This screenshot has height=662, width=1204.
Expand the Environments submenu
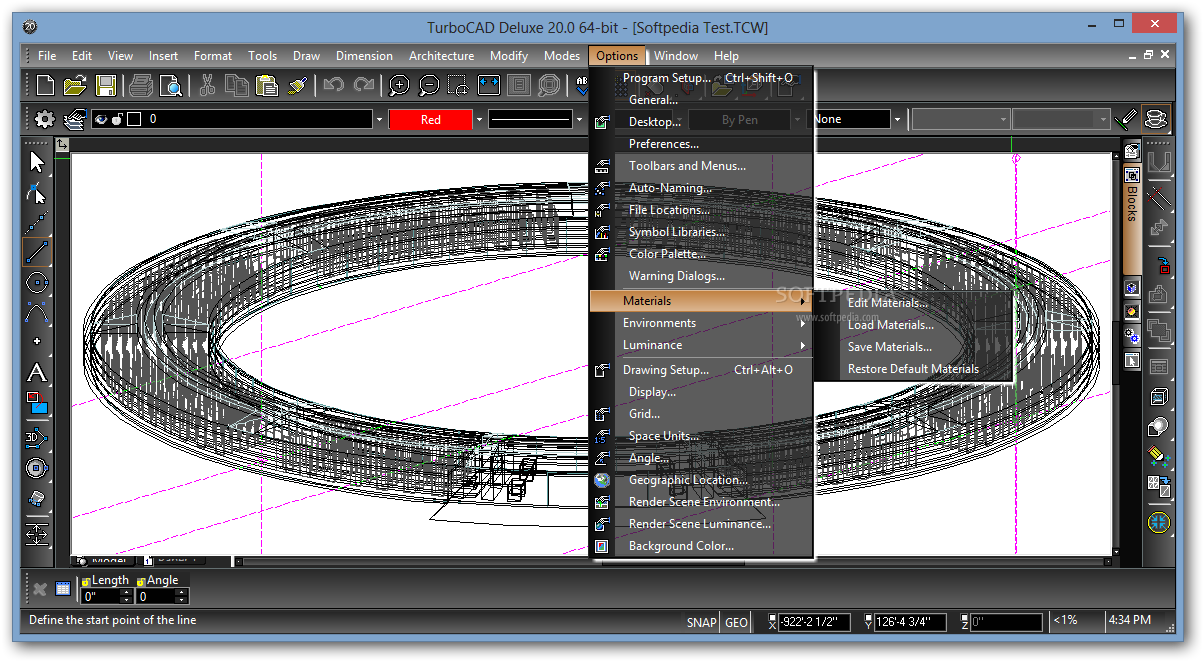[x=701, y=323]
